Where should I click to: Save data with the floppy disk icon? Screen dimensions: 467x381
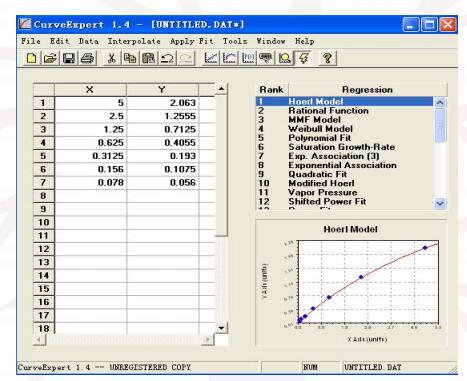[69, 58]
